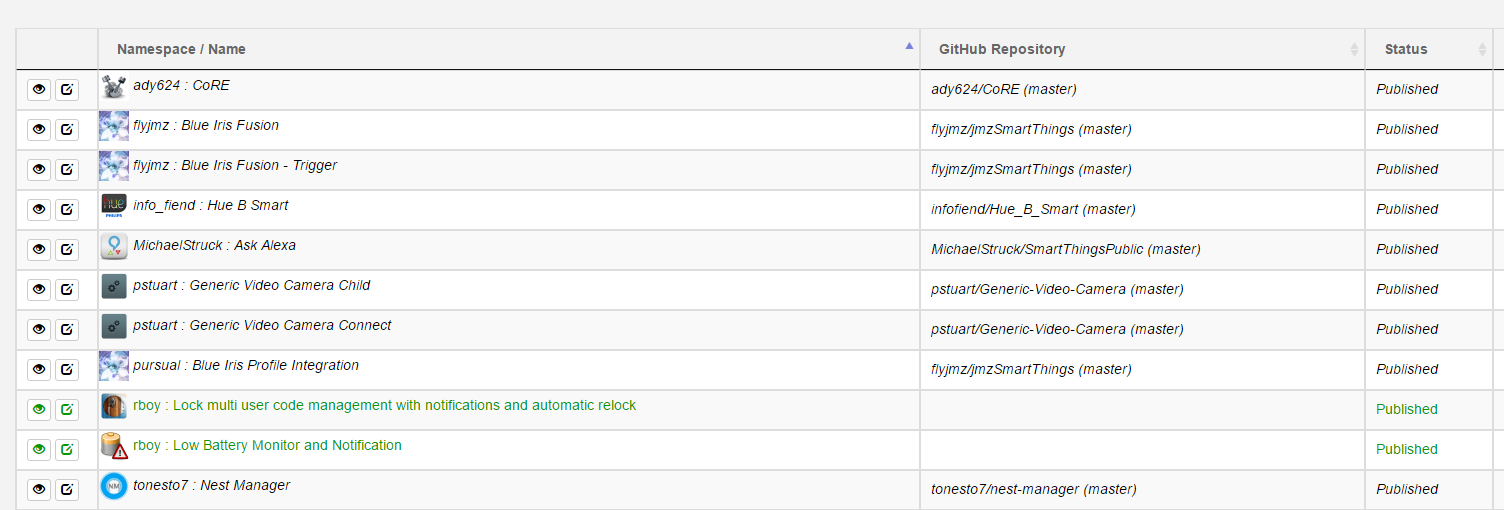Click the door lock thumbnail in rboy Lock row
Viewport: 1504px width, 510px height.
pyautogui.click(x=114, y=407)
